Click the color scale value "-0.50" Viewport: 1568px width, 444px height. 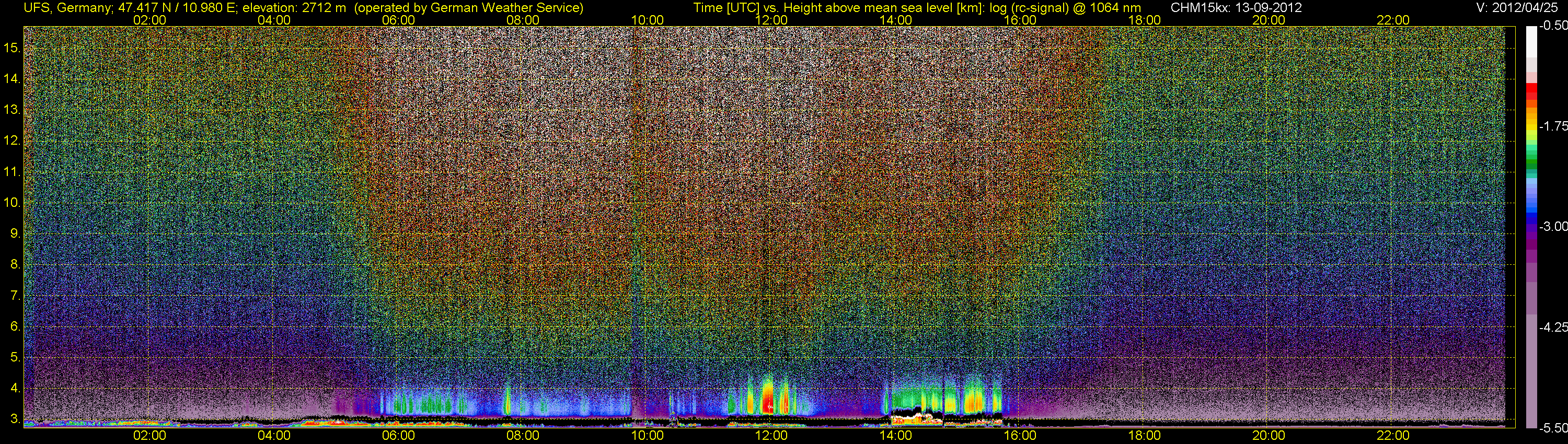click(1553, 26)
